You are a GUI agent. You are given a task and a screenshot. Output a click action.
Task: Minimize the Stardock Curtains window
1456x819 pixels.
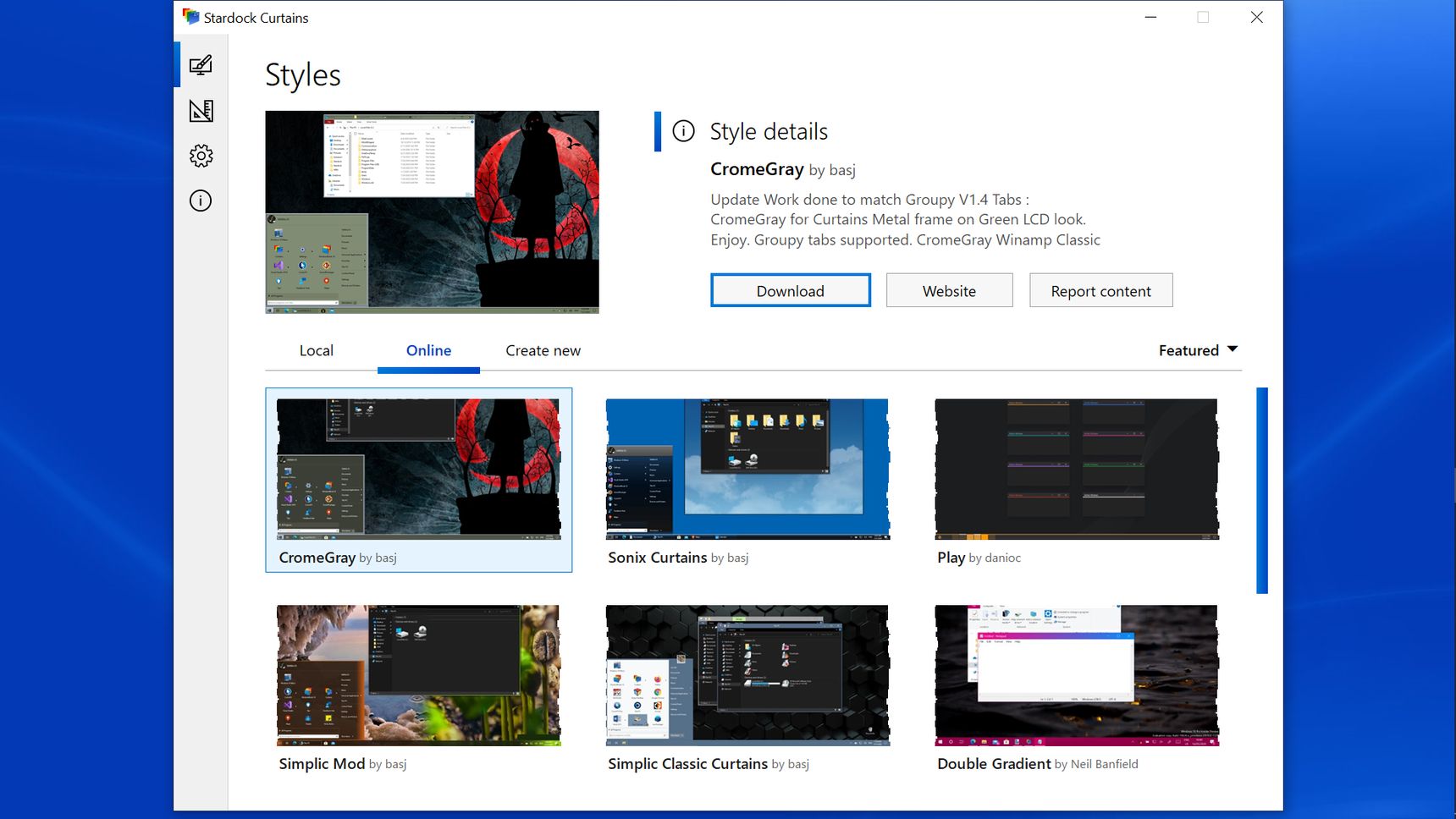(x=1150, y=17)
